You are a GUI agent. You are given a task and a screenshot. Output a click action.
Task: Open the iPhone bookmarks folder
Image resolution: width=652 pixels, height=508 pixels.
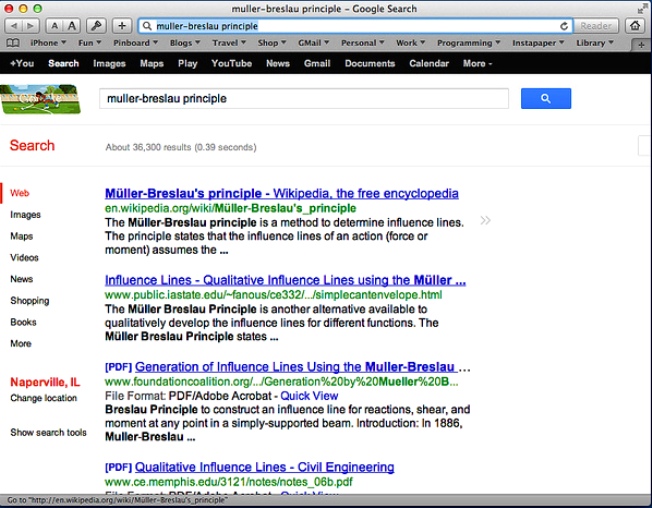48,43
